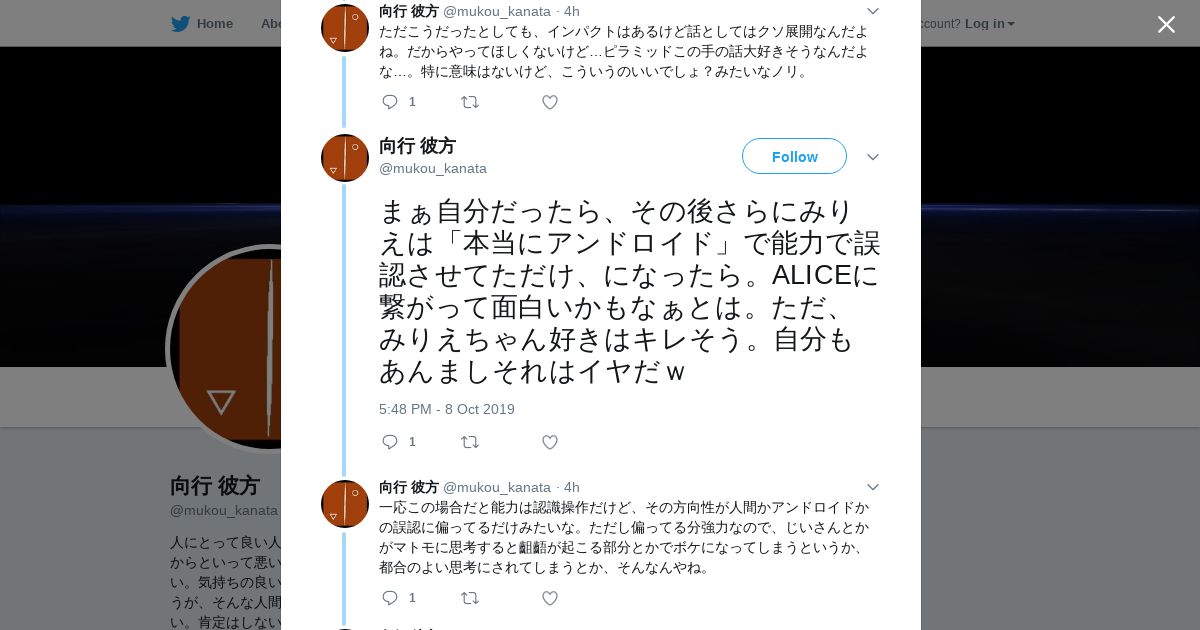1200x630 pixels.
Task: Open the 5:48 PM - 8 Oct 2019 timestamp link
Action: (447, 409)
